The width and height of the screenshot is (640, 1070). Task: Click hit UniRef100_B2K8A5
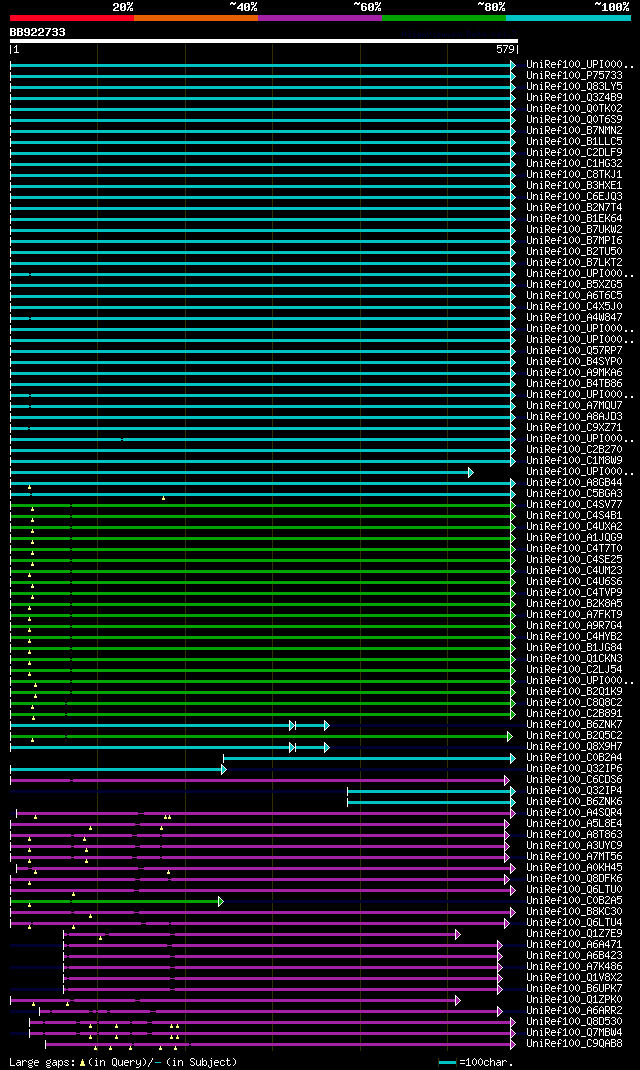pos(574,604)
